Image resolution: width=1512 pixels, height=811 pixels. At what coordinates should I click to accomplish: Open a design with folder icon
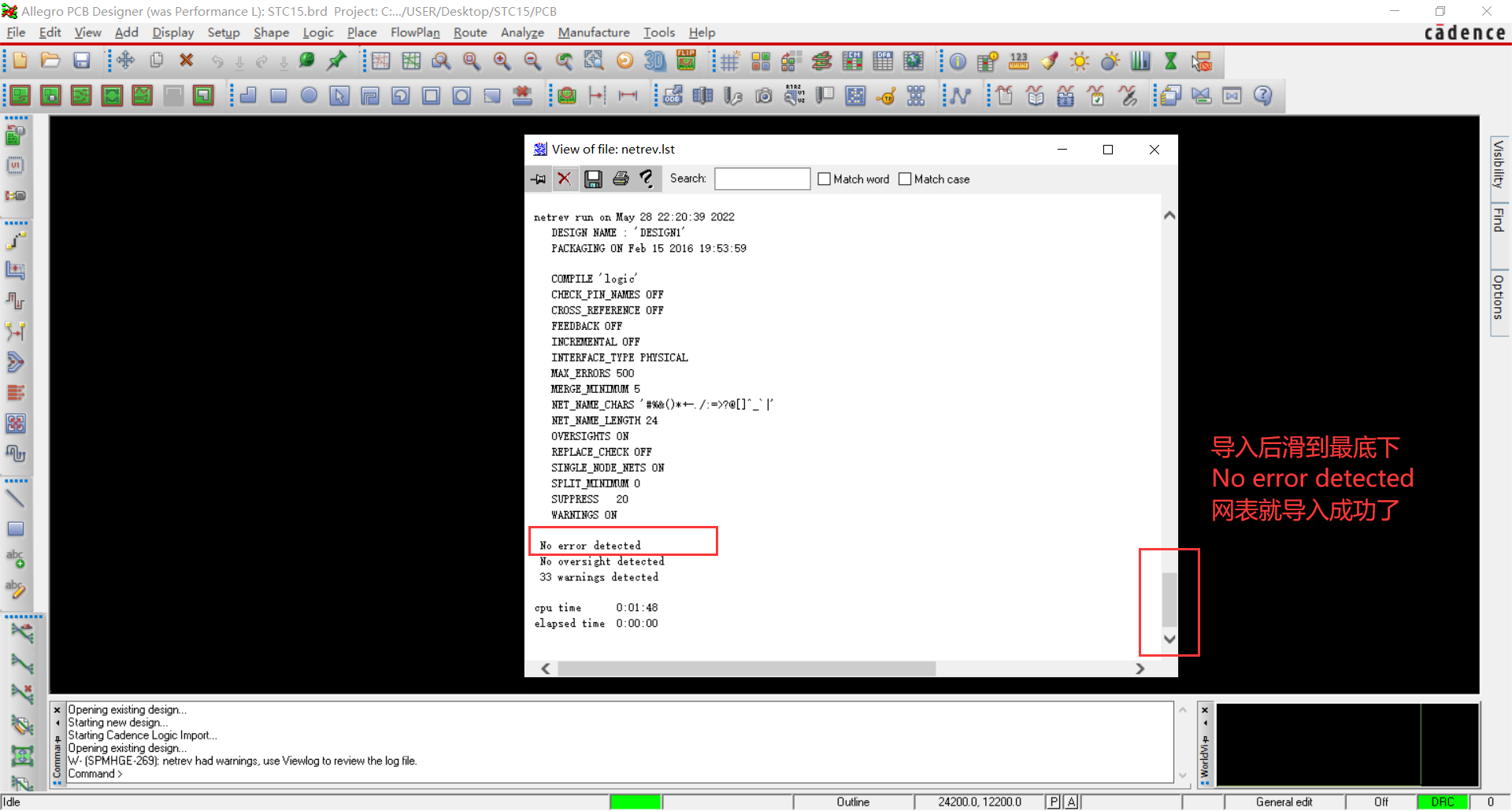tap(50, 61)
